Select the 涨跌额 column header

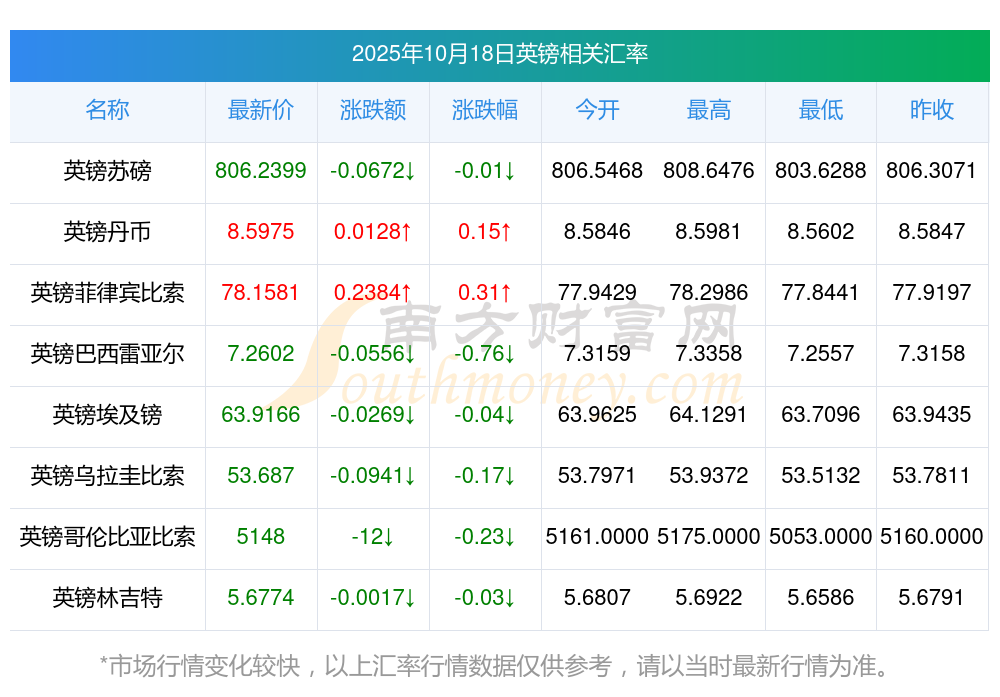click(373, 110)
